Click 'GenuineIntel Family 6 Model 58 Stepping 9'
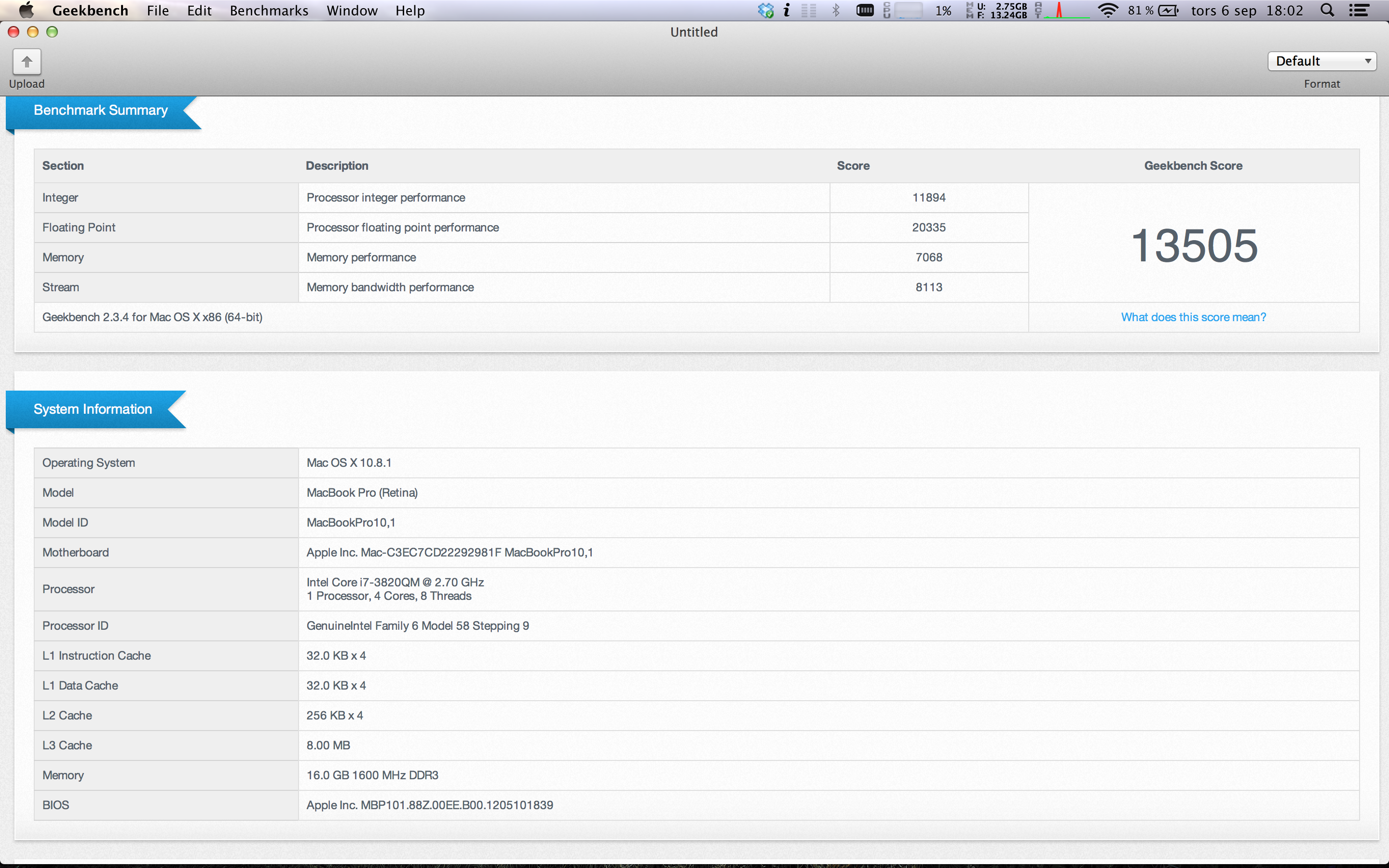The width and height of the screenshot is (1389, 868). [418, 626]
